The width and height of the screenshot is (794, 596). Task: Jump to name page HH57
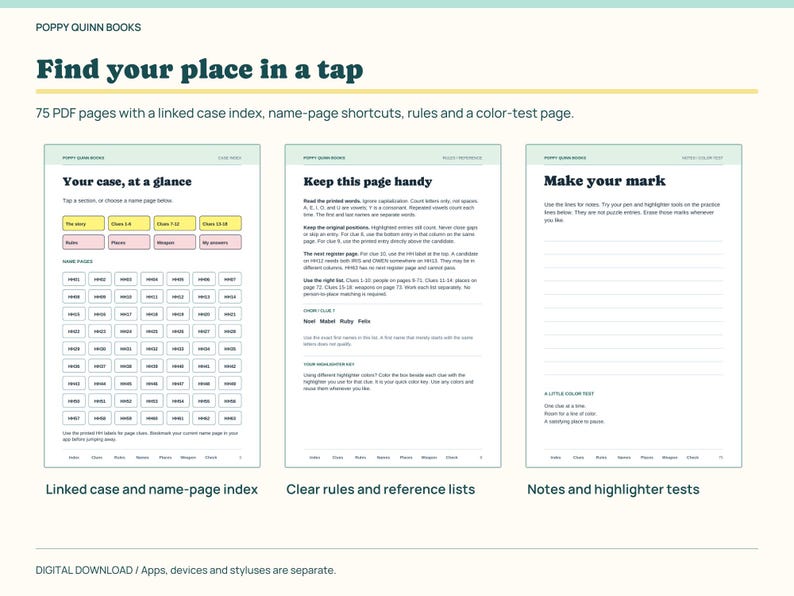(x=74, y=418)
